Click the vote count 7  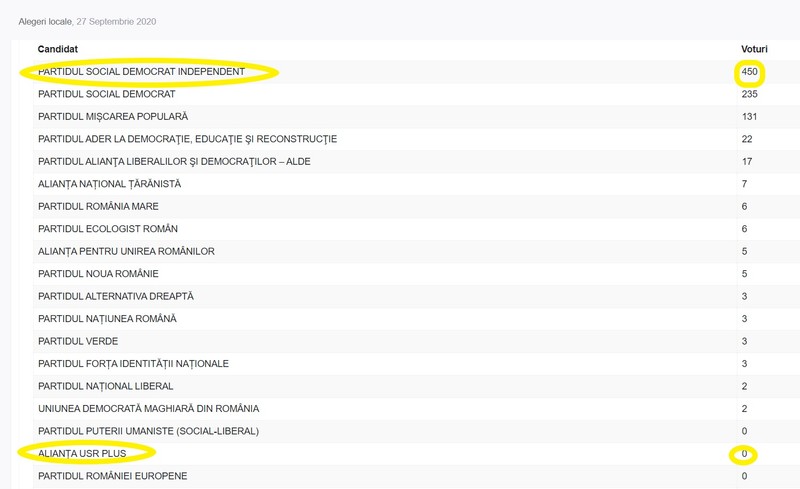click(744, 184)
